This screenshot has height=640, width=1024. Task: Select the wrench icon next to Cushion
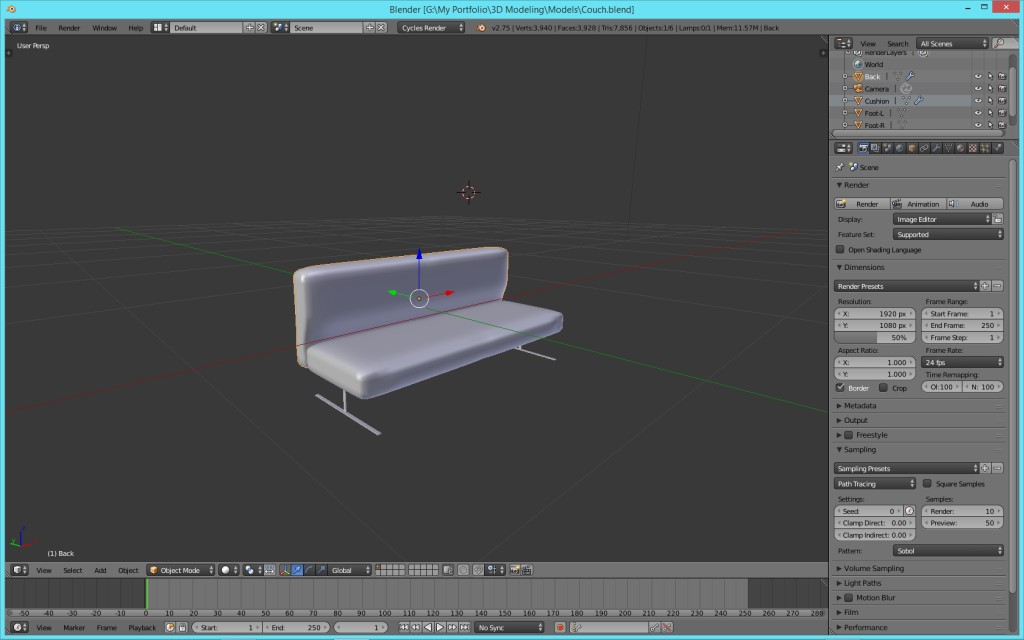(x=919, y=100)
